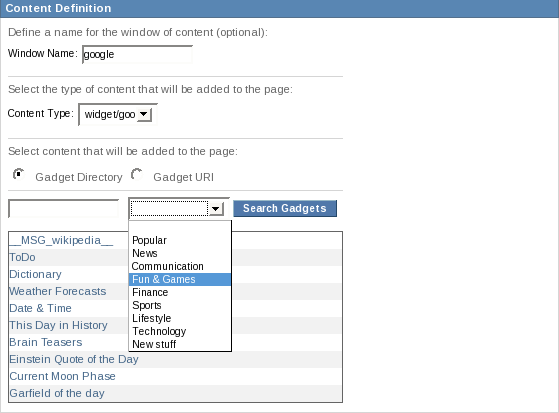Pick Fun & Games category option

180,279
